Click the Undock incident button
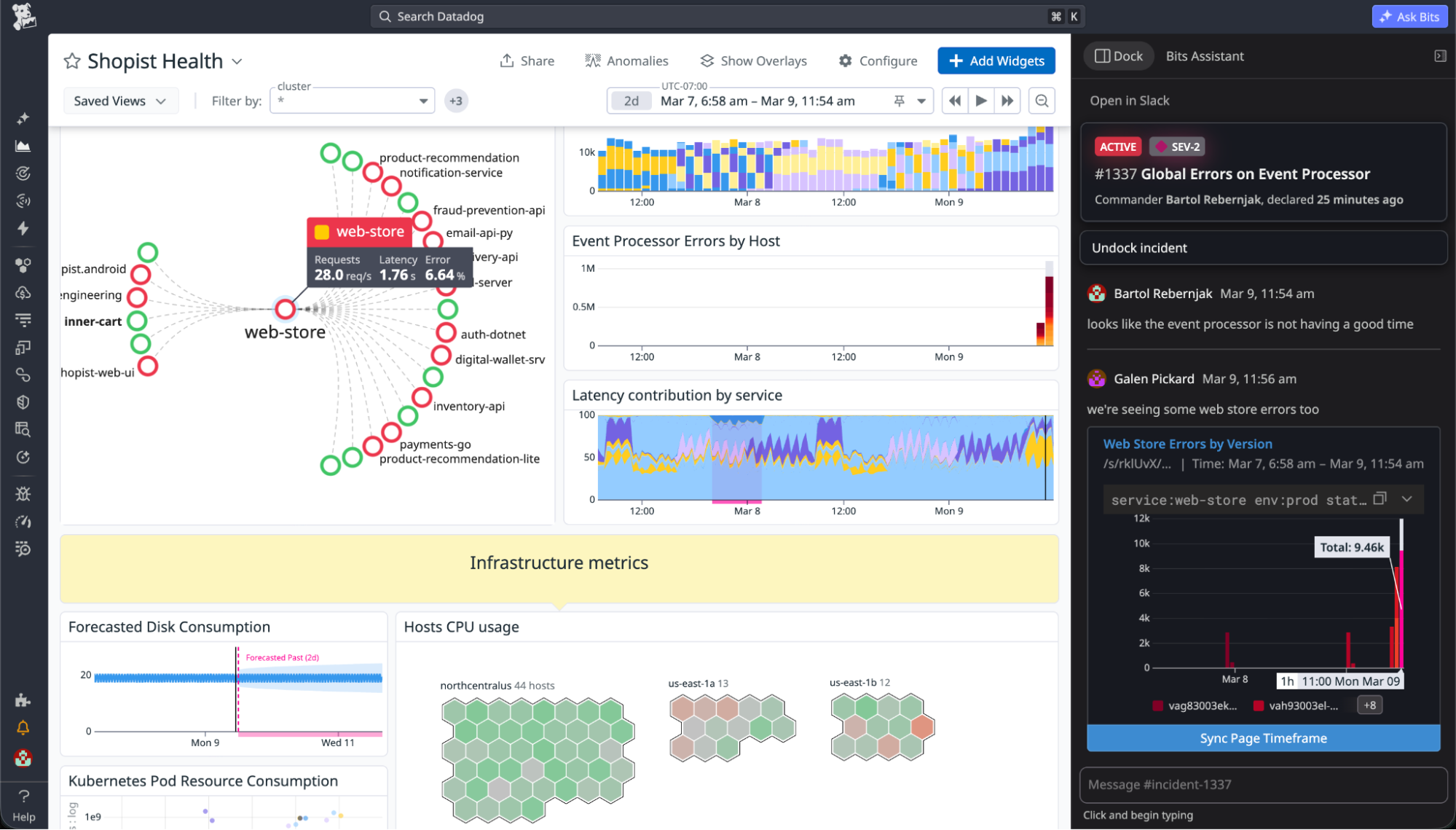 [1262, 248]
